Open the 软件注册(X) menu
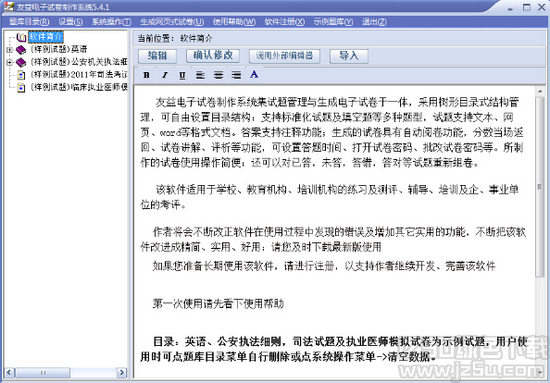The width and height of the screenshot is (550, 383). 284,22
